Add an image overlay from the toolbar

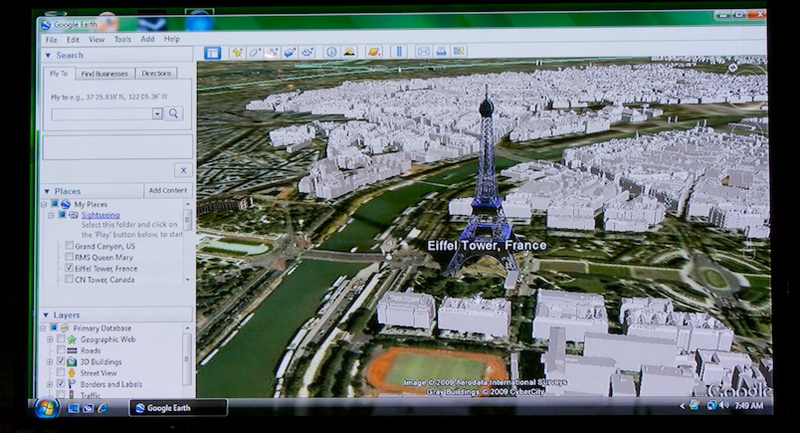pyautogui.click(x=289, y=53)
